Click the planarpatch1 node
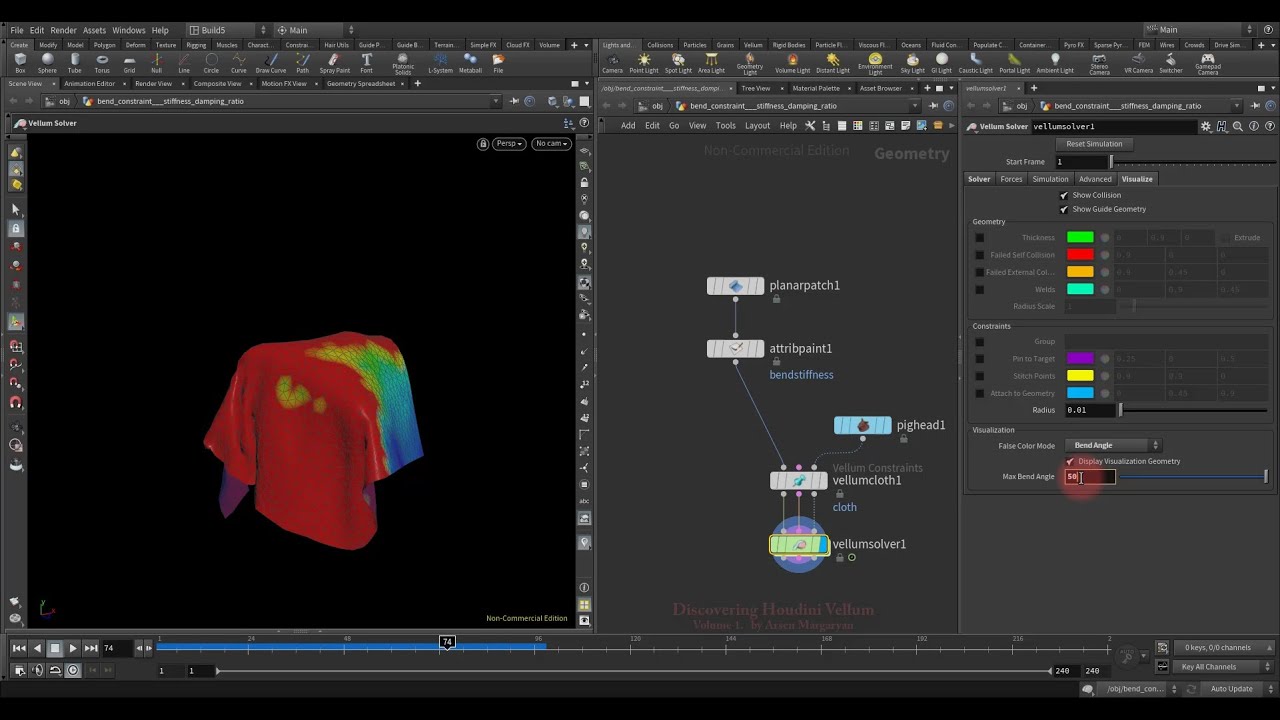Image resolution: width=1280 pixels, height=720 pixels. pyautogui.click(x=735, y=286)
